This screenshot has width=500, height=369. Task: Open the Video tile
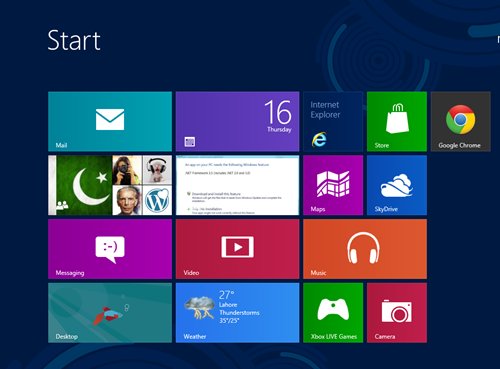(x=237, y=249)
